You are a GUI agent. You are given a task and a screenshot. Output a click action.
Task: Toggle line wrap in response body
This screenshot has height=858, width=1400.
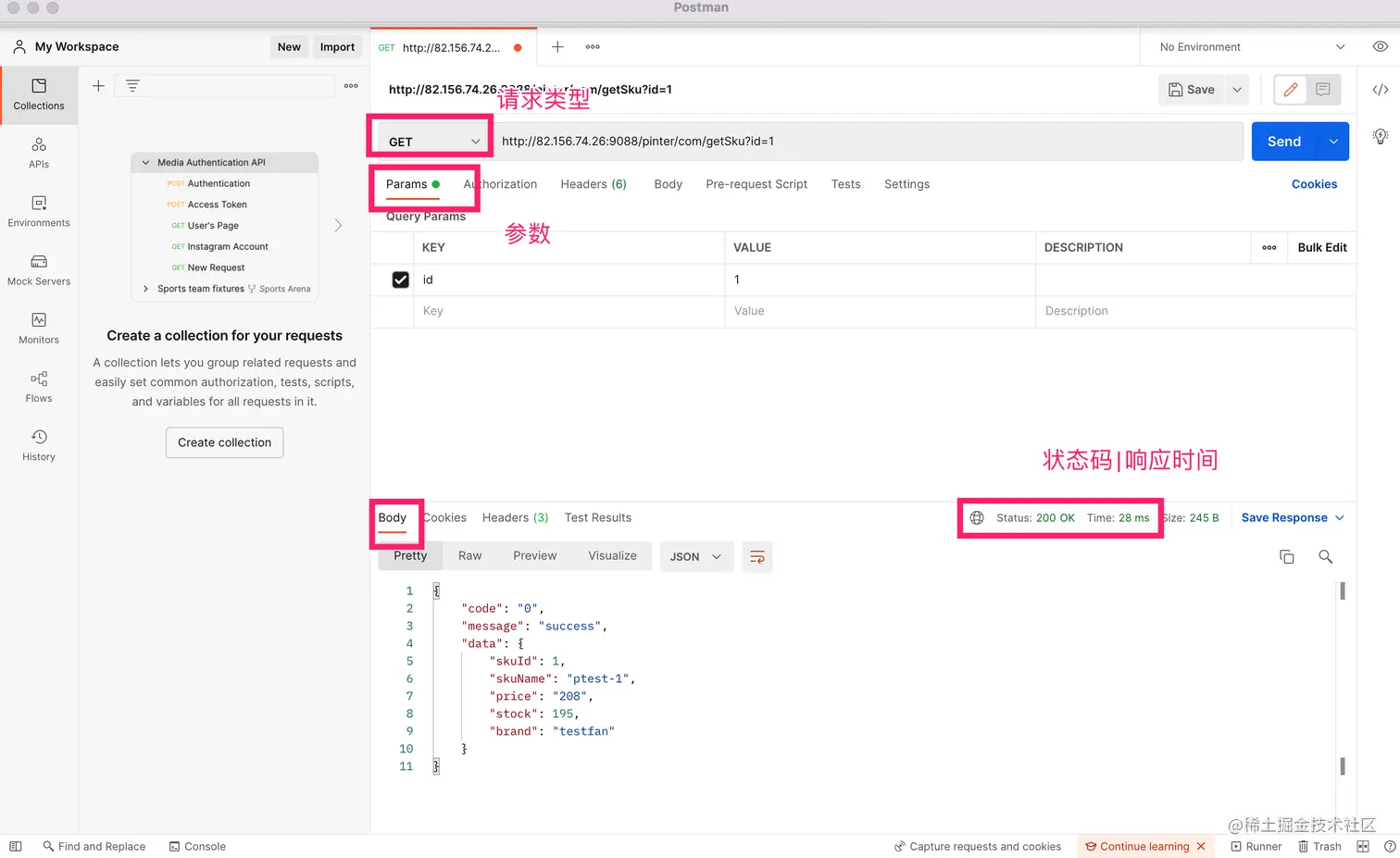pyautogui.click(x=757, y=557)
